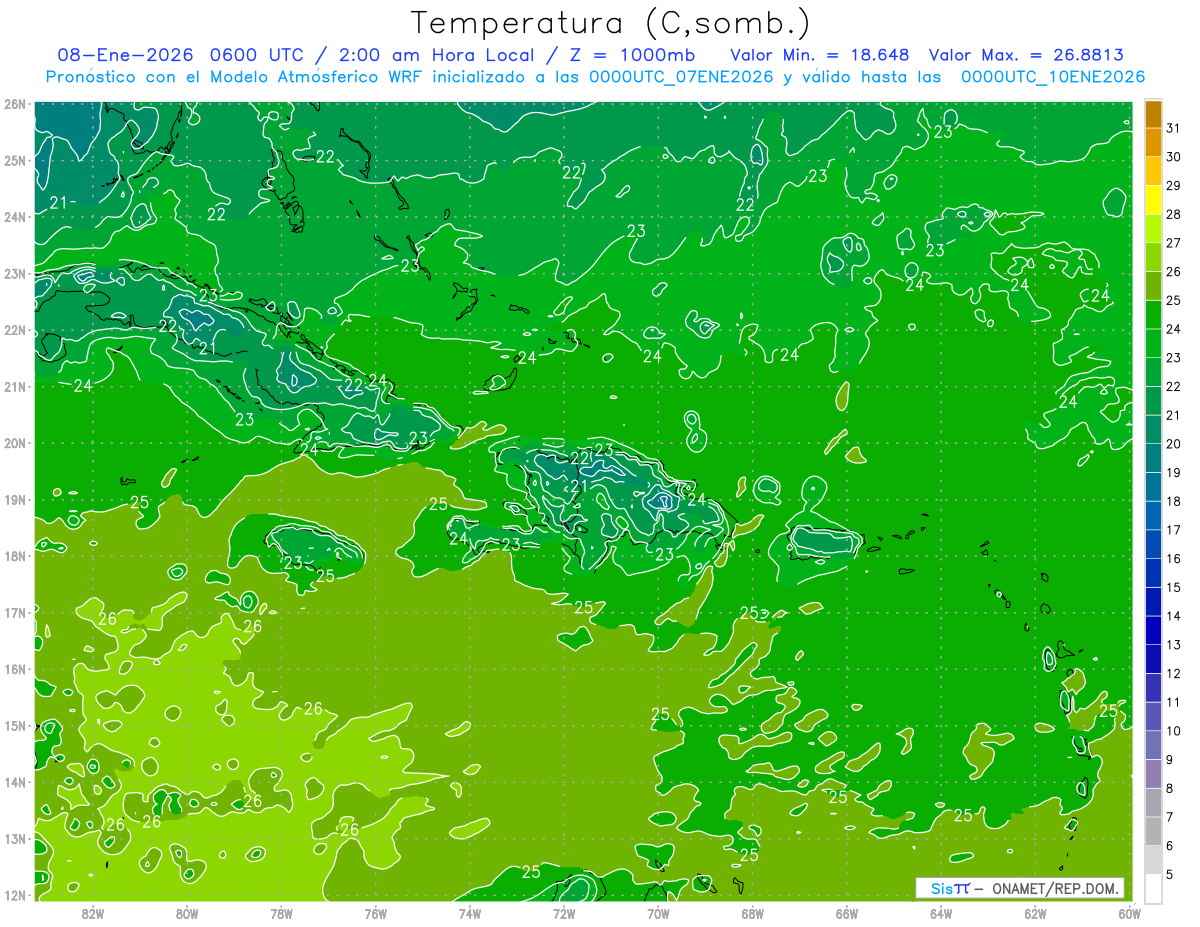Click the orange color bar segment between 30 and 31
The image size is (1200, 927).
tap(1153, 143)
